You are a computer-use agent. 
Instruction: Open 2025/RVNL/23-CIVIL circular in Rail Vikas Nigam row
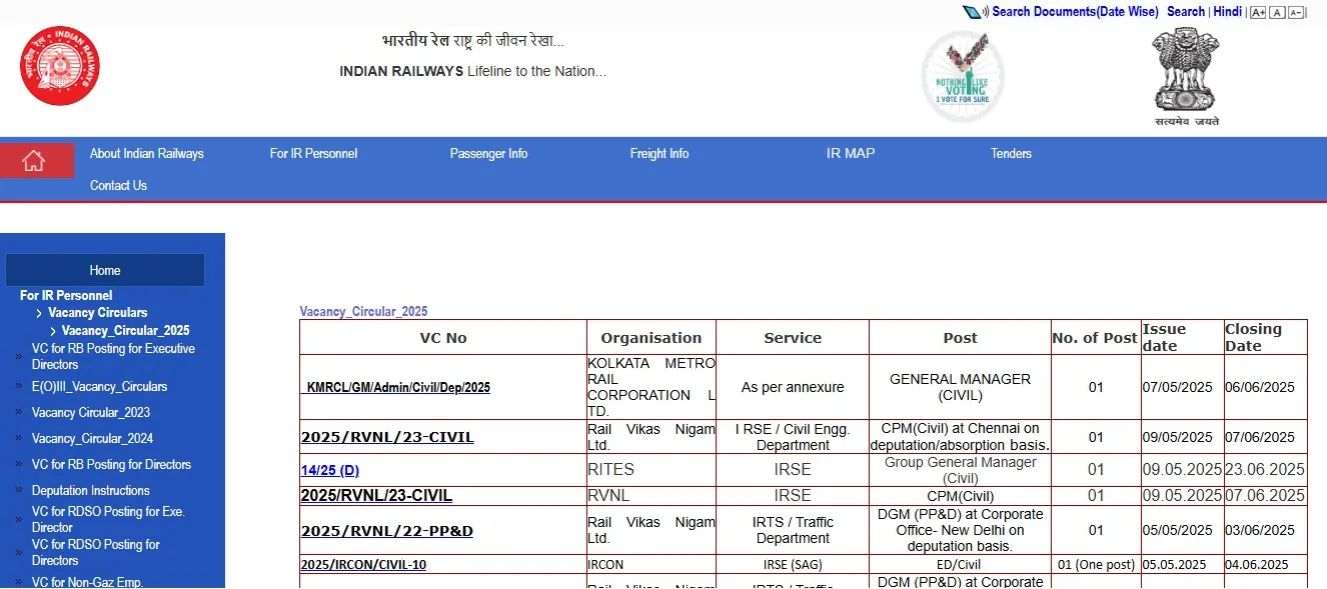[387, 437]
